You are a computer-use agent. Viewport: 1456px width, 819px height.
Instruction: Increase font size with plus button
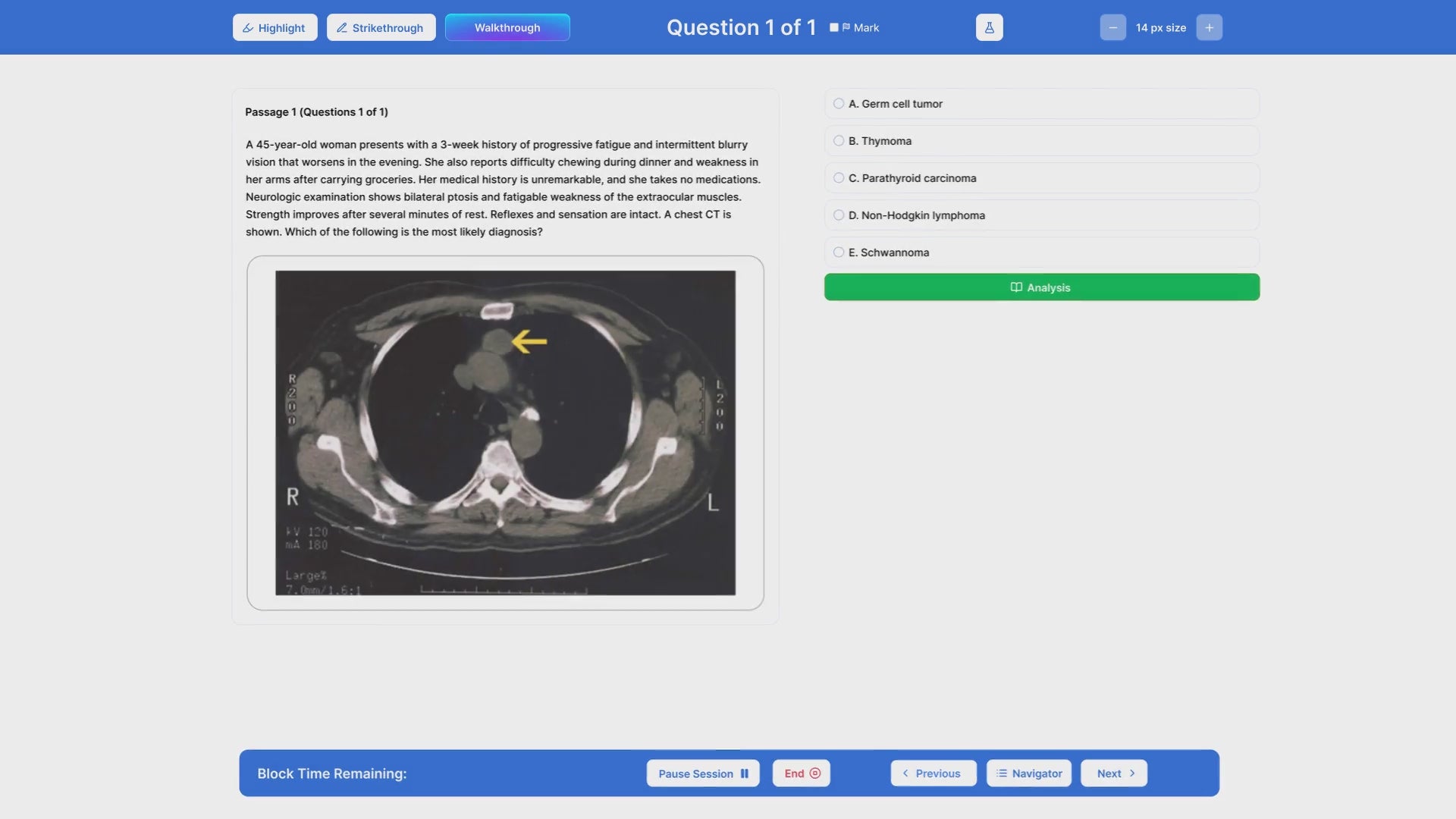(x=1209, y=27)
